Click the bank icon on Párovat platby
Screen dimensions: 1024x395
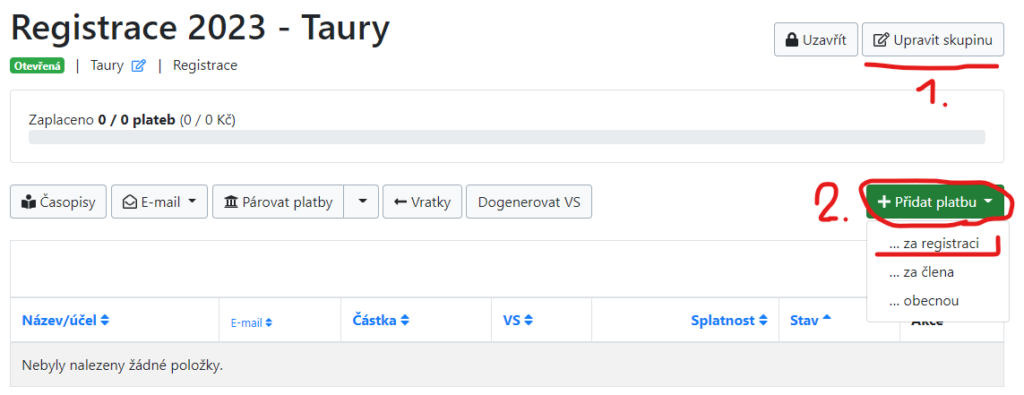(231, 202)
